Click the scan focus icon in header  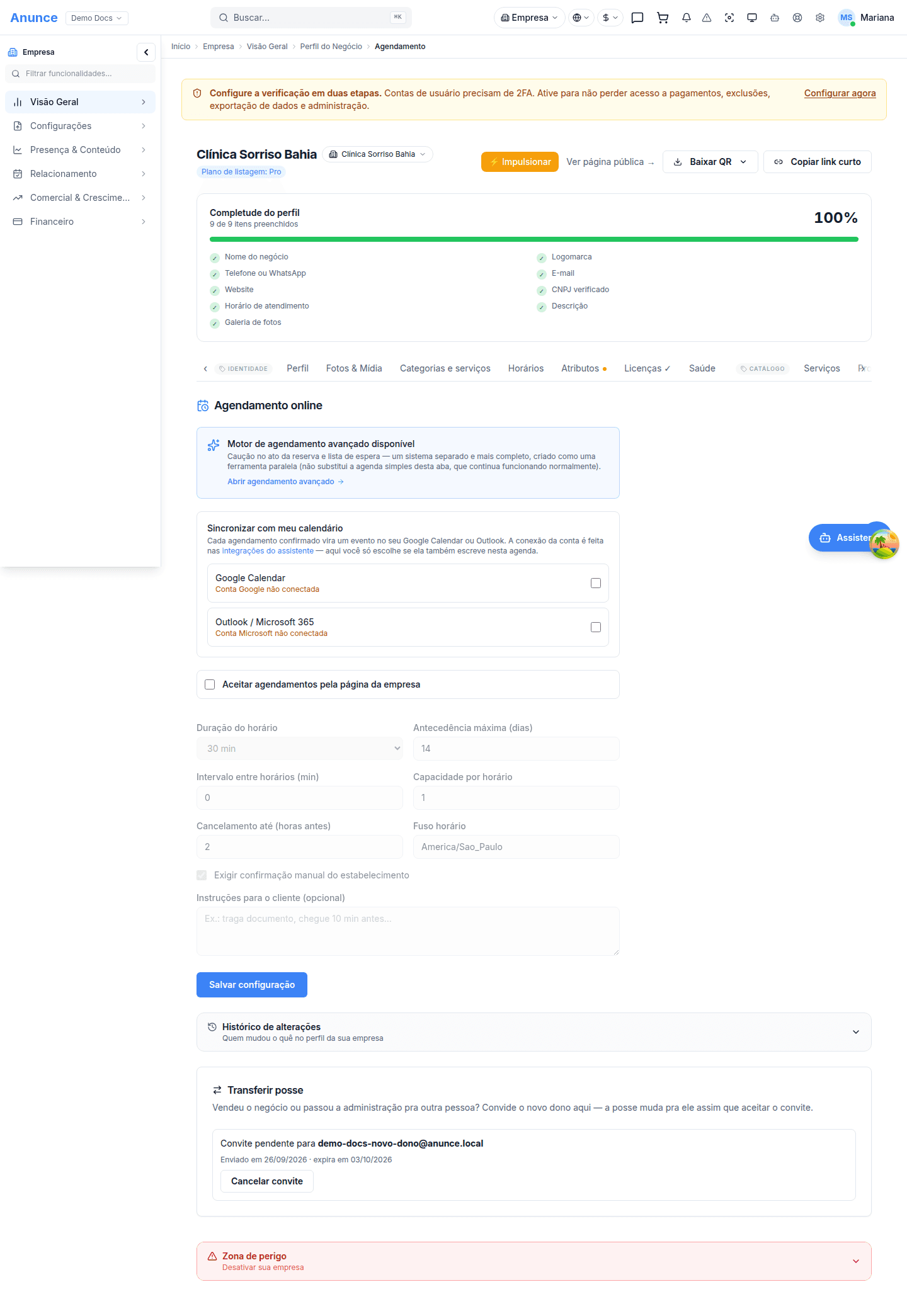tap(729, 18)
